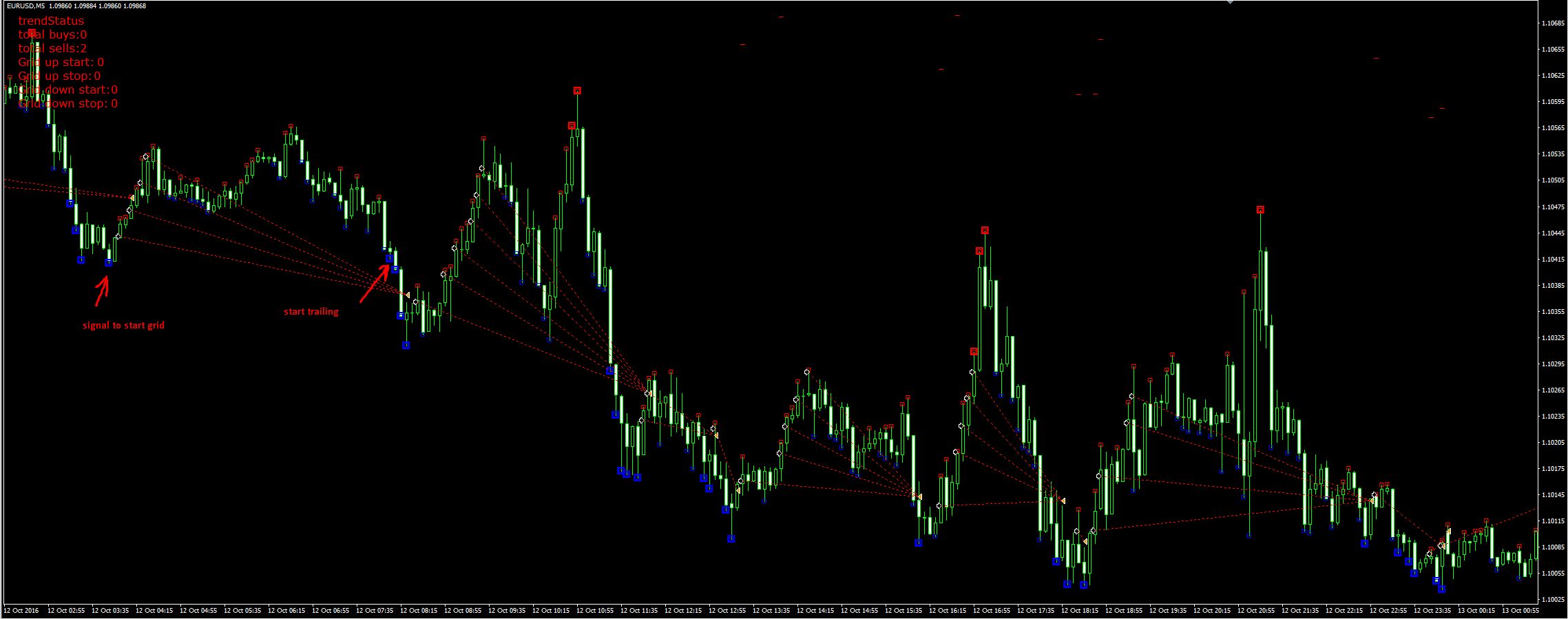
Task: Click the '12 Oct 06:55' time axis label
Action: click(331, 611)
